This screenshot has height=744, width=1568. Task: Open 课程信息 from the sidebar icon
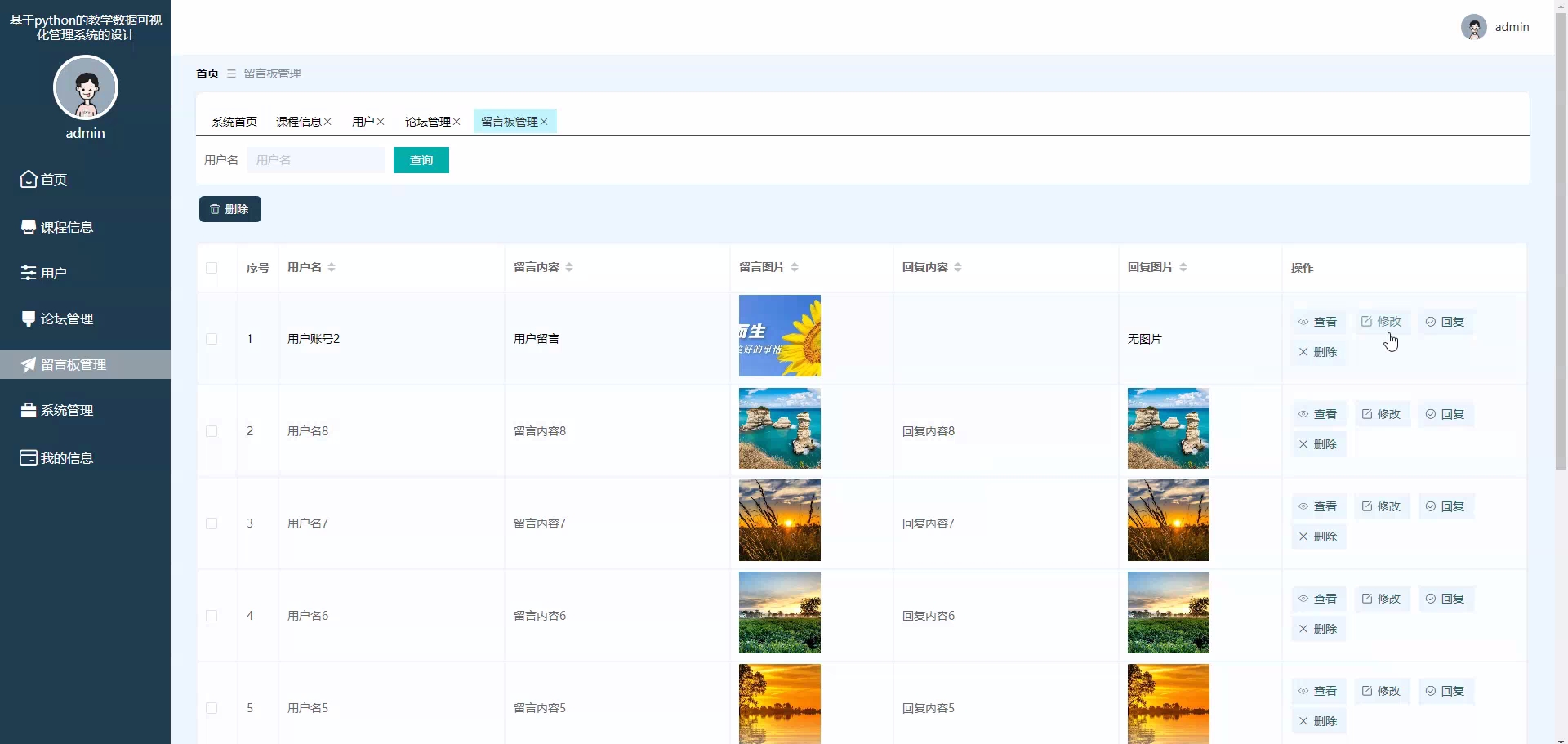pos(29,227)
